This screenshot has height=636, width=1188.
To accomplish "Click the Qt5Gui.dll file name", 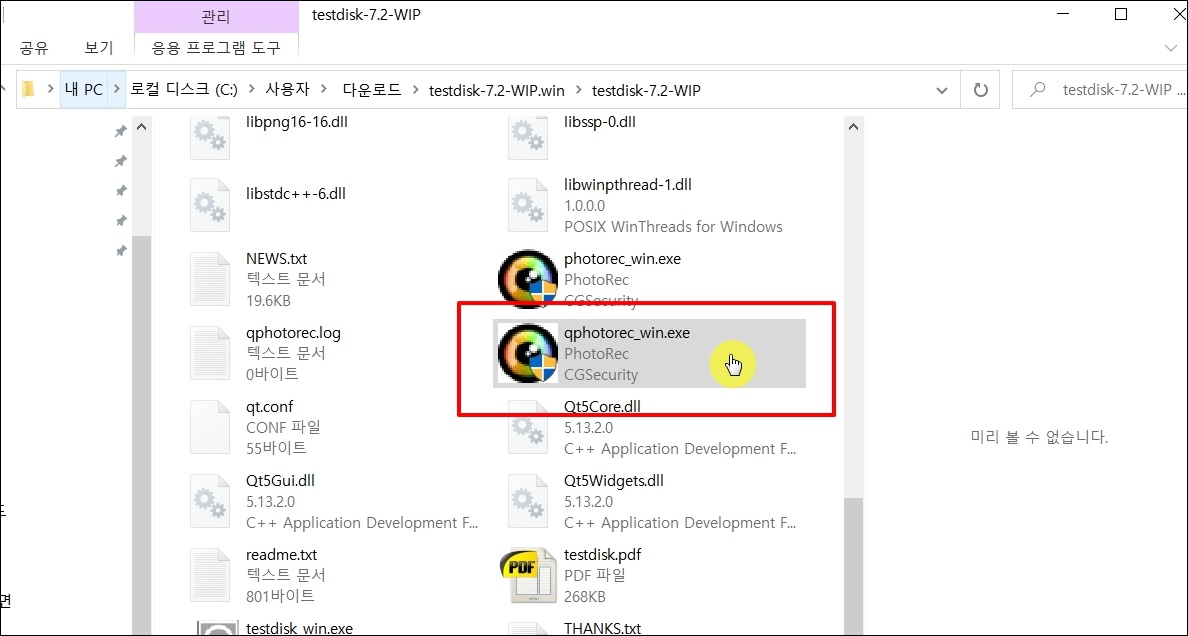I will (x=280, y=481).
